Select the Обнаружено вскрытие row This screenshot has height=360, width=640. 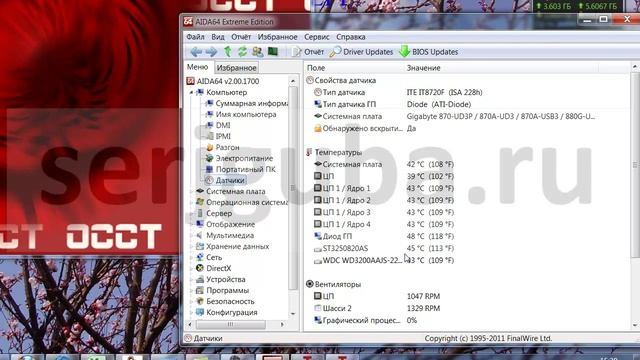tap(467, 129)
